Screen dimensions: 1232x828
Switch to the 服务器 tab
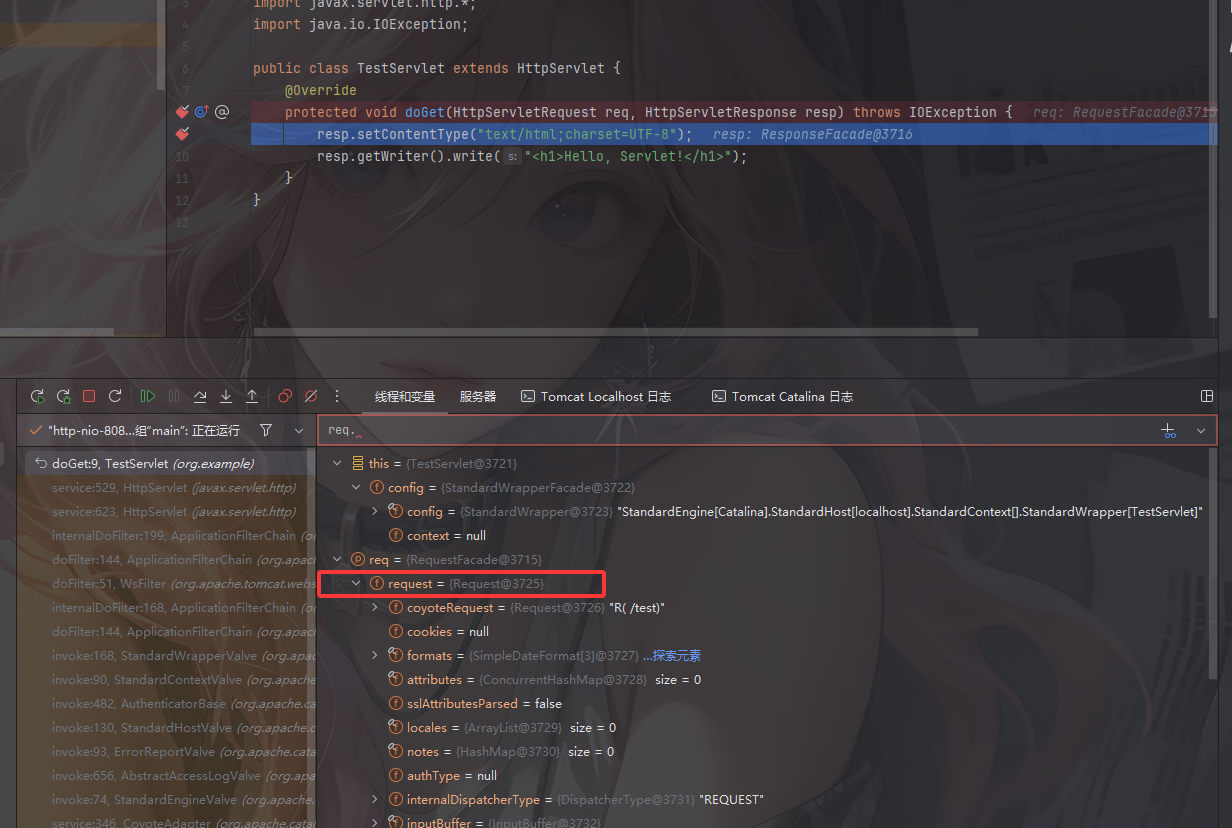click(478, 397)
